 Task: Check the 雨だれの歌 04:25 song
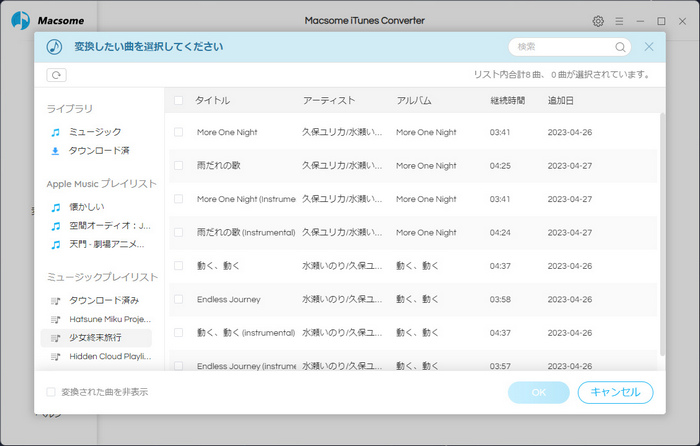178,166
